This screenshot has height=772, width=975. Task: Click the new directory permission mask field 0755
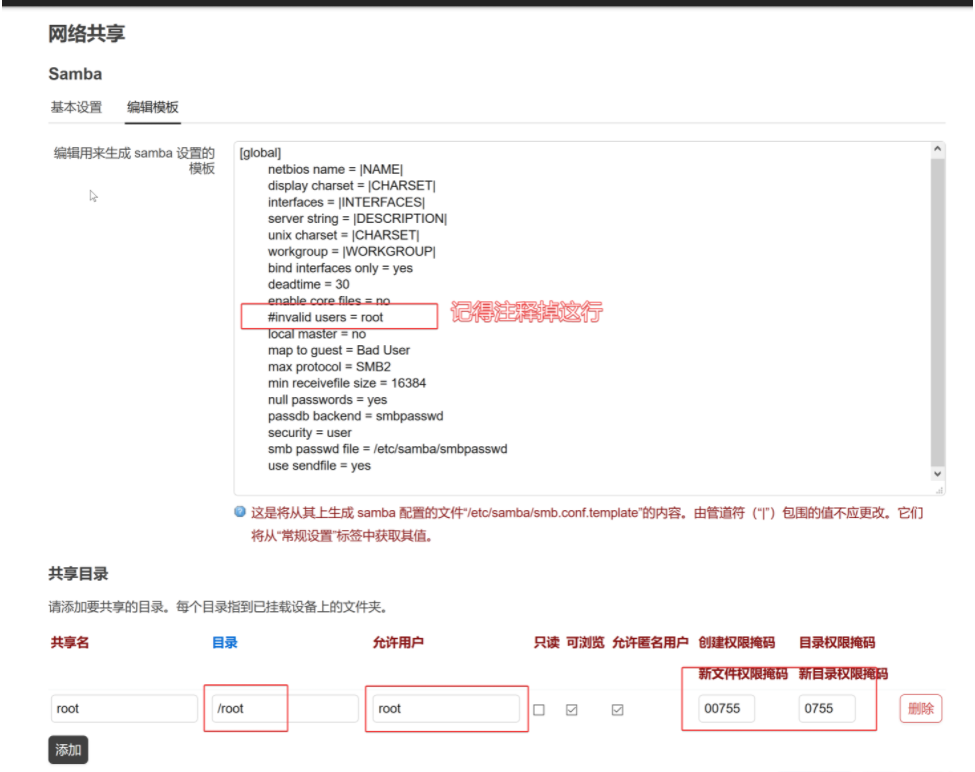coord(828,708)
